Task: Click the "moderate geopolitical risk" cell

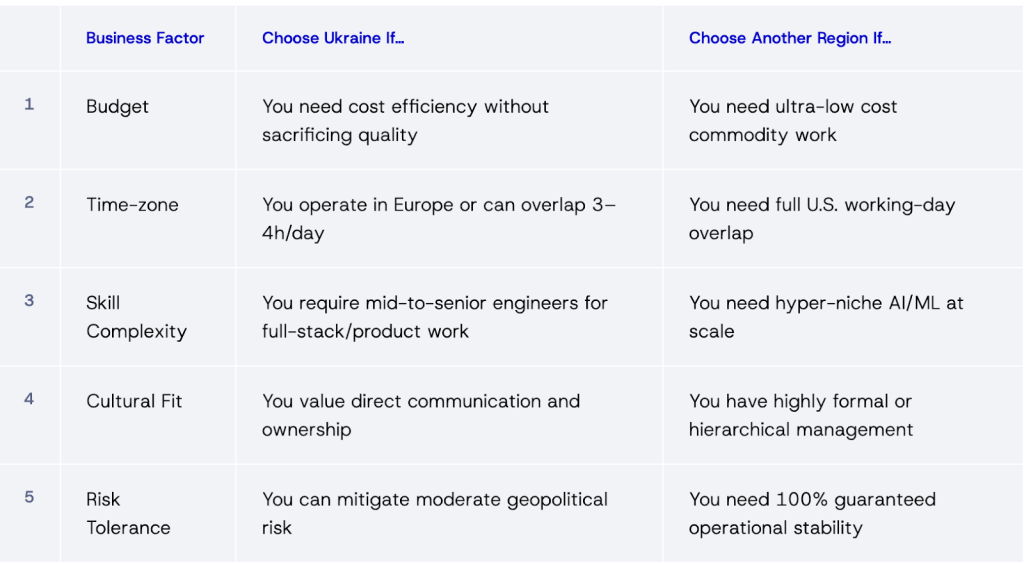Action: coord(435,513)
